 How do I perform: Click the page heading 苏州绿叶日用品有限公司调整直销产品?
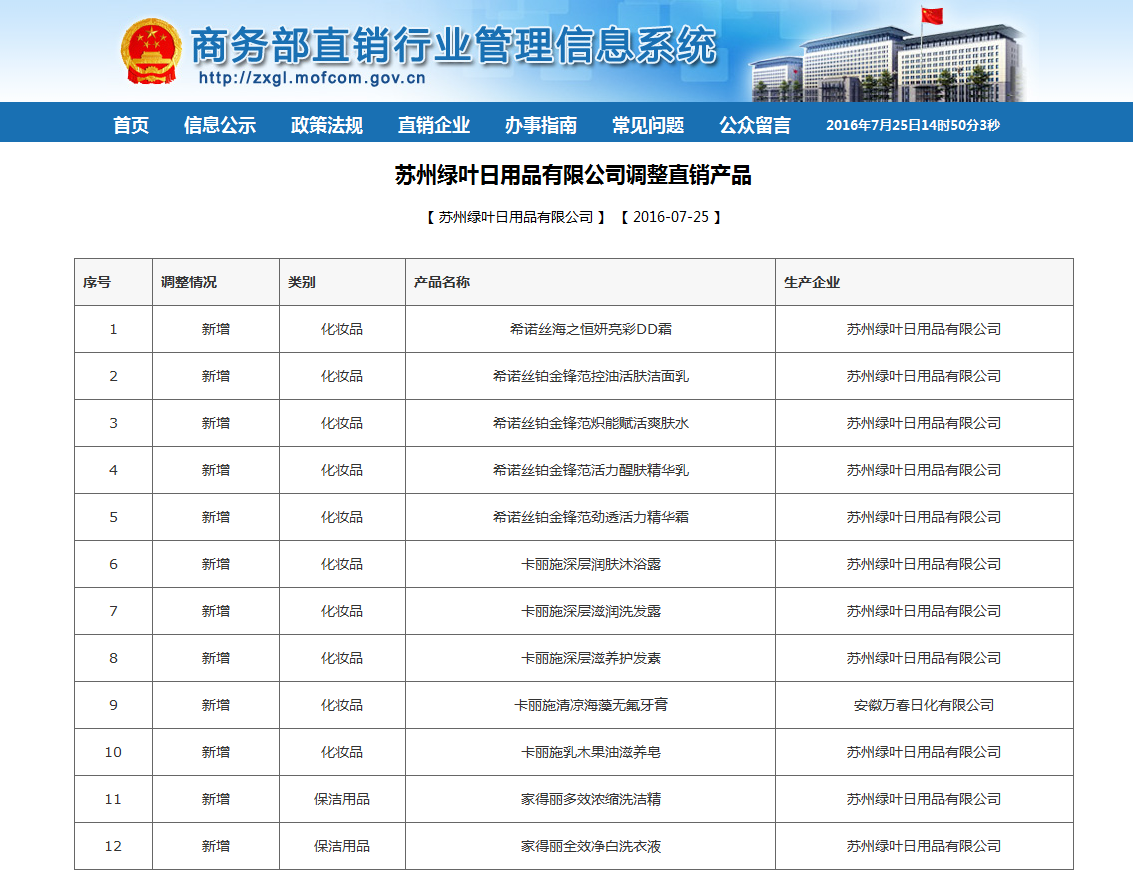tap(573, 176)
